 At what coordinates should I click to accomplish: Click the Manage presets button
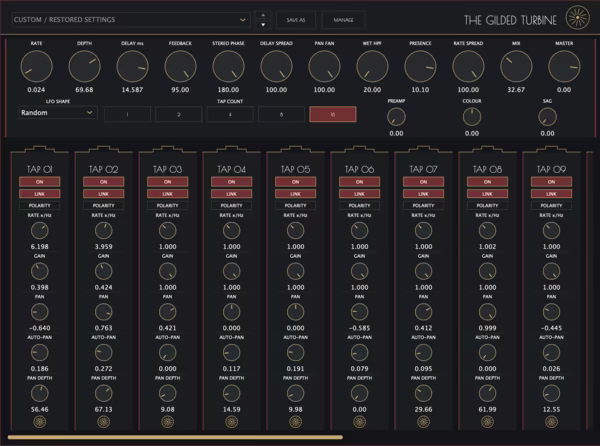[343, 20]
